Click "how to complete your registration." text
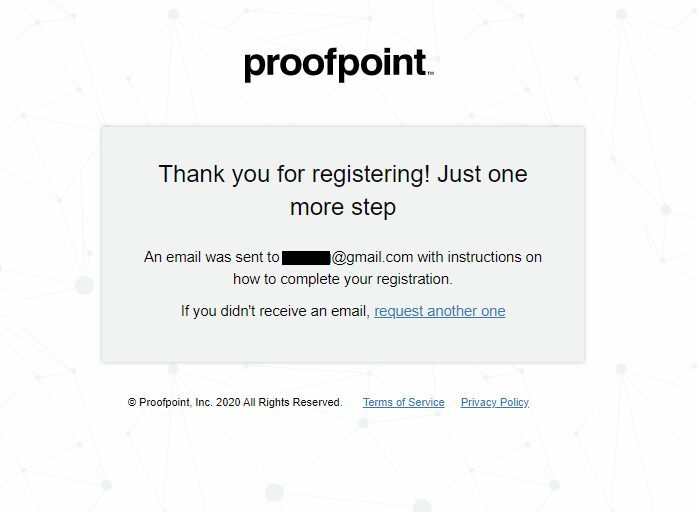Screen dimensions: 697x512 (x=343, y=279)
